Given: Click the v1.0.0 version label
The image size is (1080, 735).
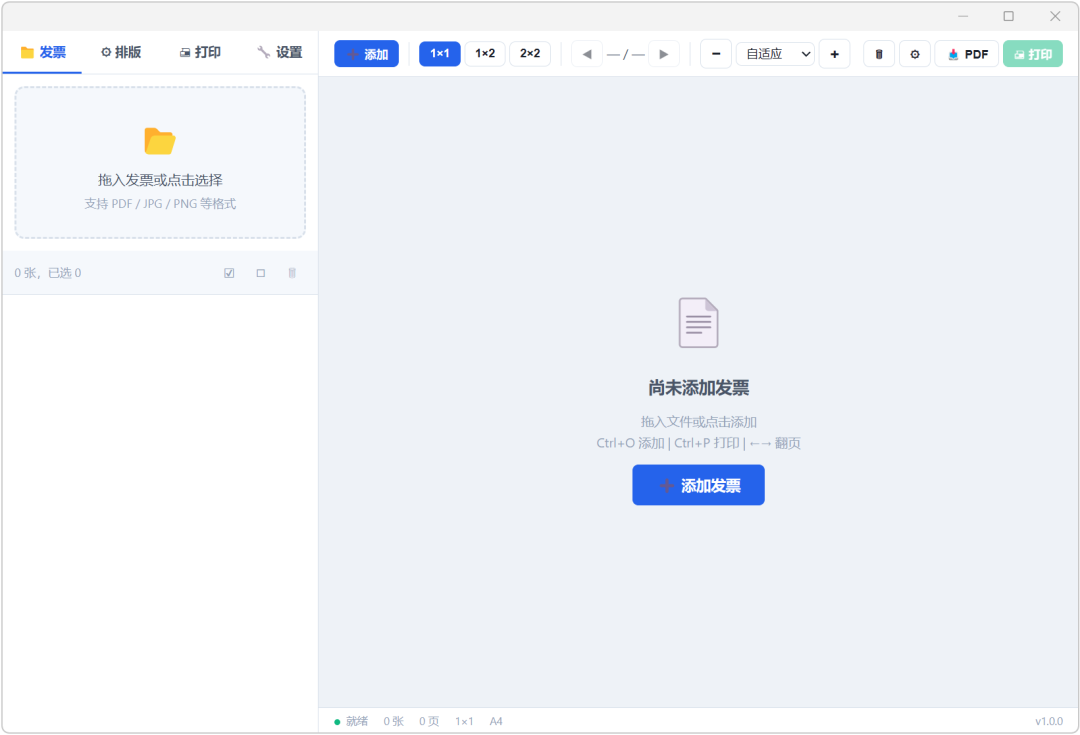Looking at the screenshot, I should point(1049,721).
